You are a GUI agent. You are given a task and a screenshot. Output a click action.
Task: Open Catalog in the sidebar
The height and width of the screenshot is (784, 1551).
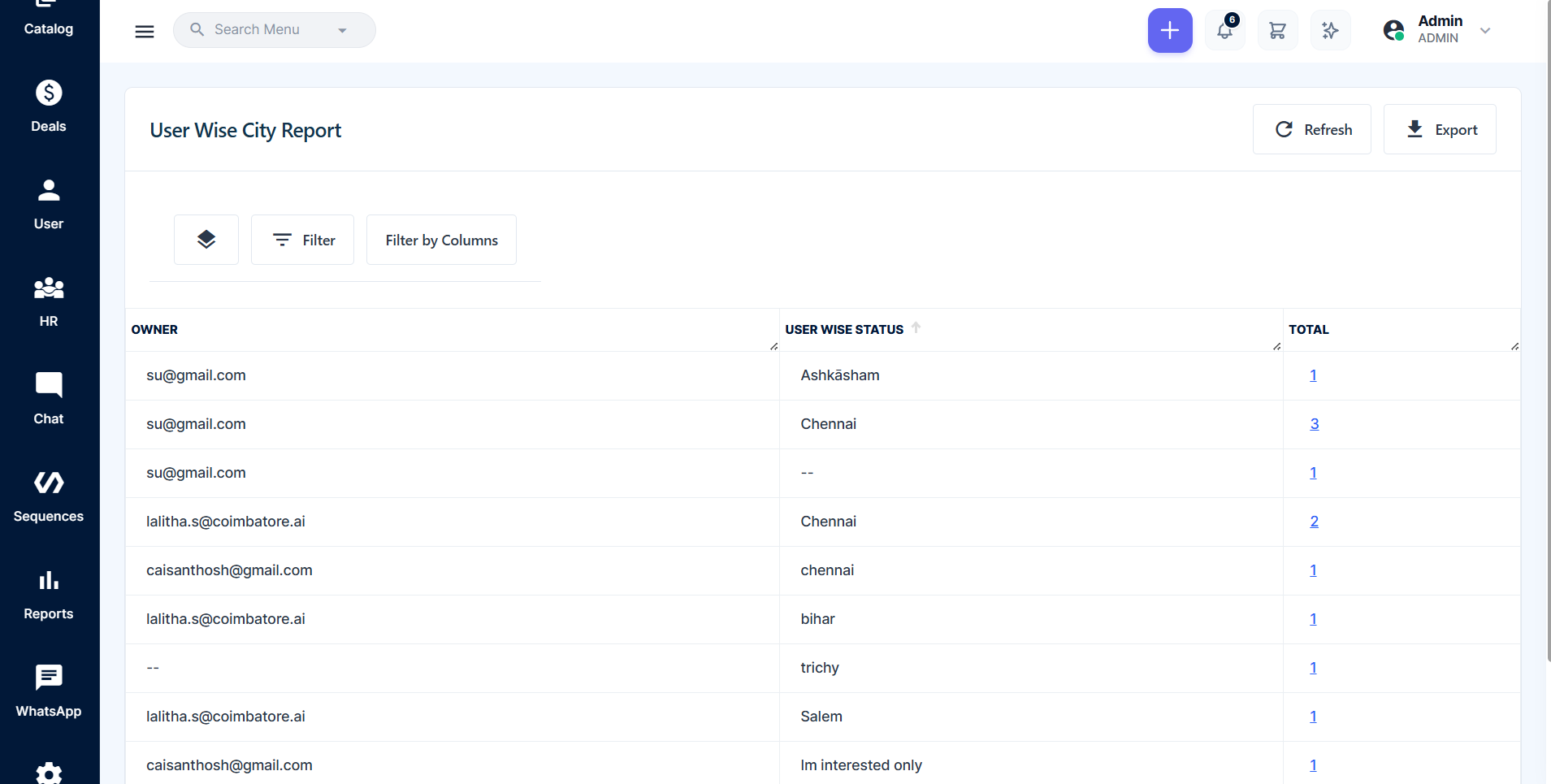49,19
